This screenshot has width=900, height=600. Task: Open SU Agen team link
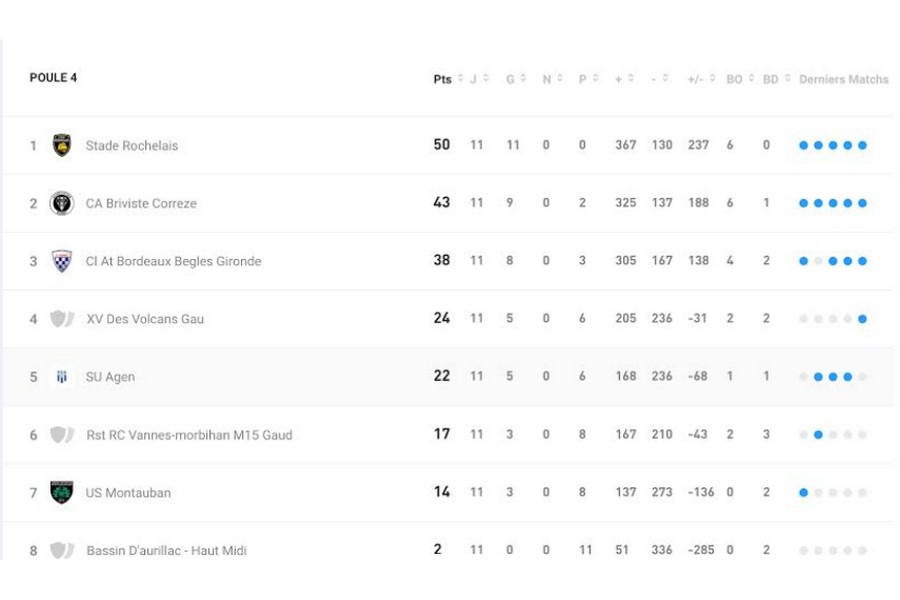[x=110, y=377]
